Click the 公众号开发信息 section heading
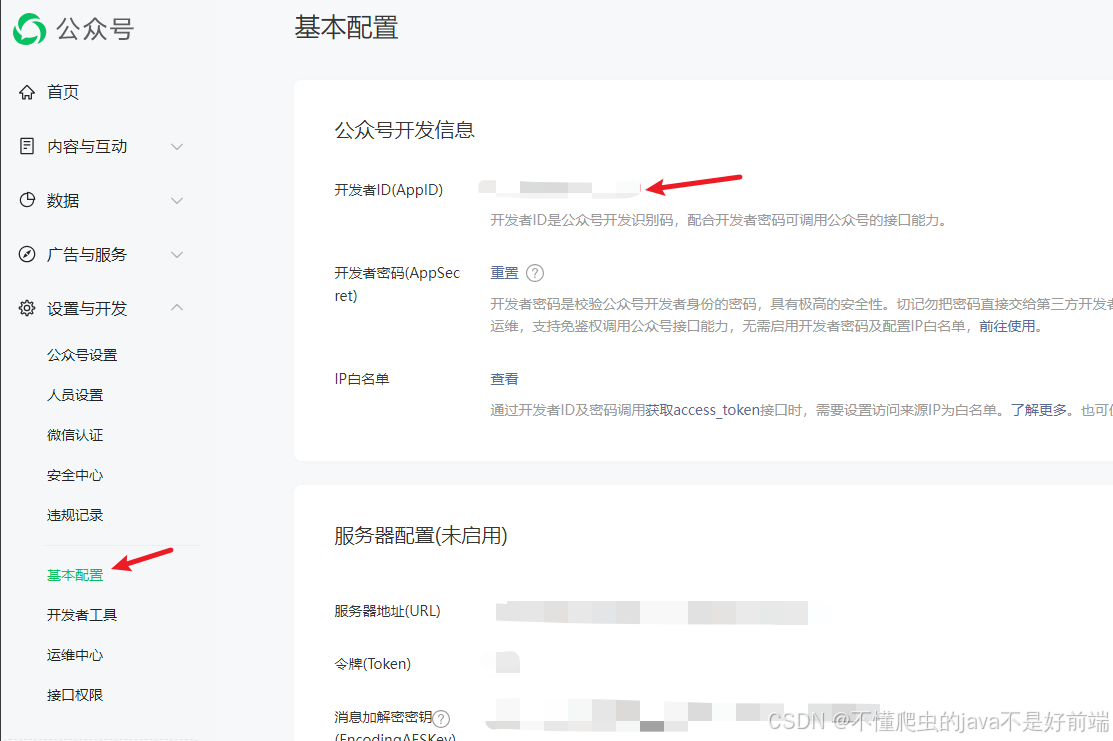The image size is (1113, 741). tap(405, 130)
